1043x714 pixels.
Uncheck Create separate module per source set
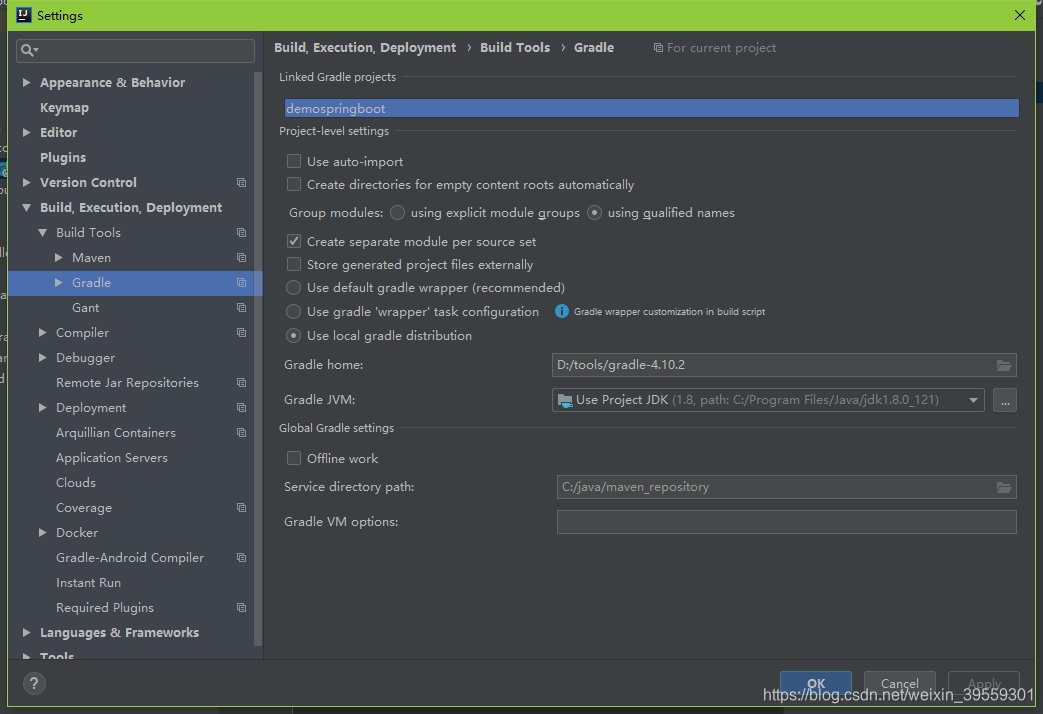click(x=294, y=241)
